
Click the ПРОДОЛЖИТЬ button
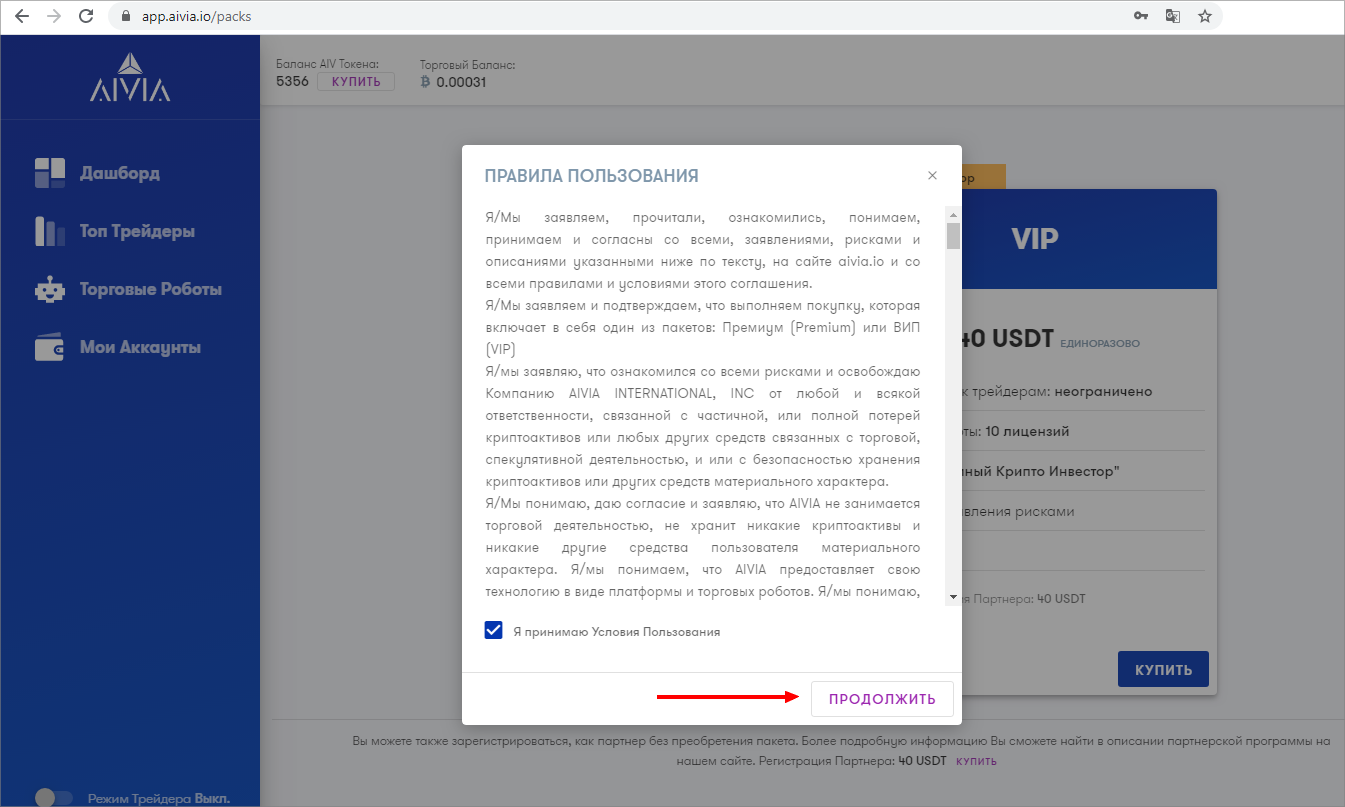[882, 699]
